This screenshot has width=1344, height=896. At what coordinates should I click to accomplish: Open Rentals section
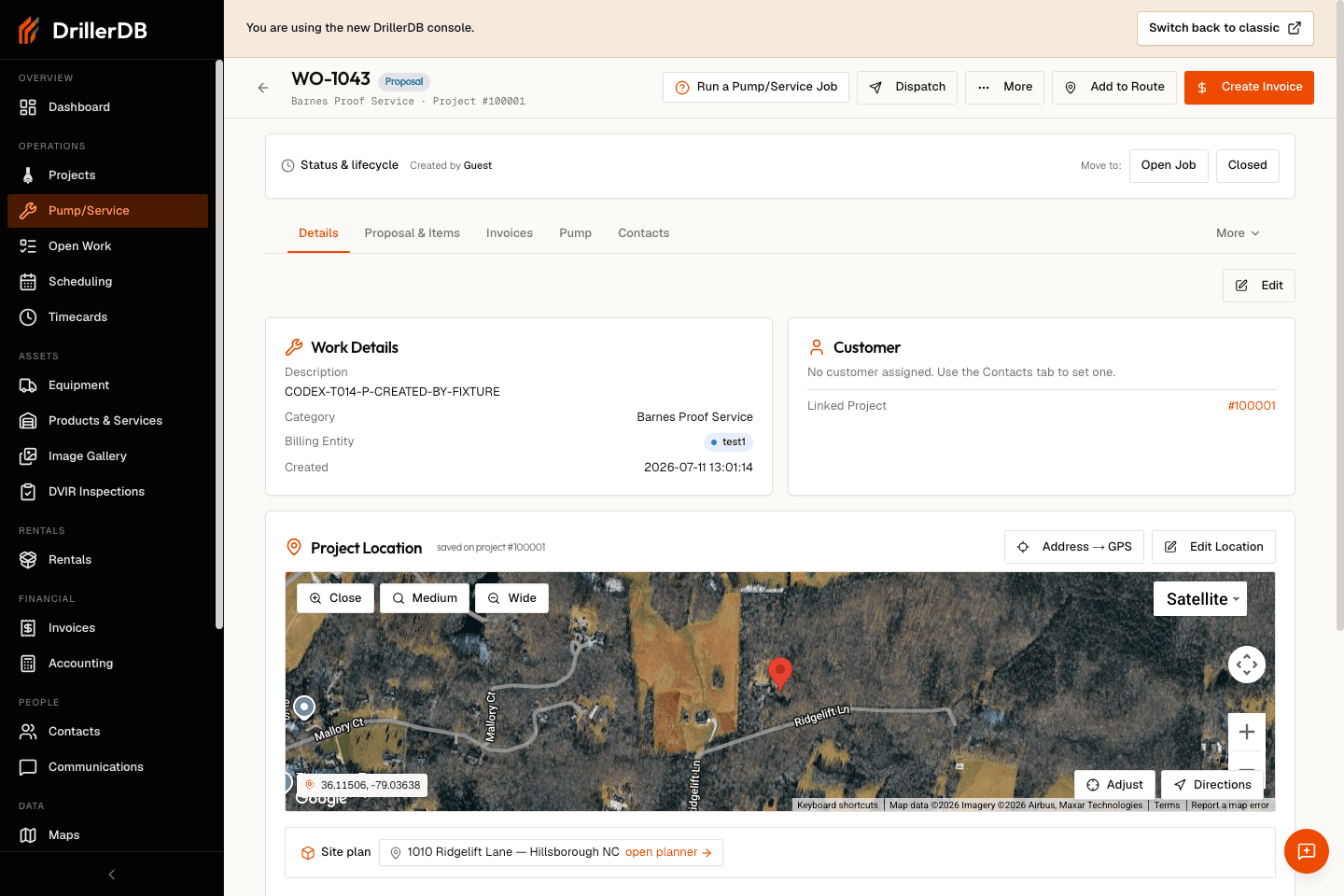tap(107, 560)
